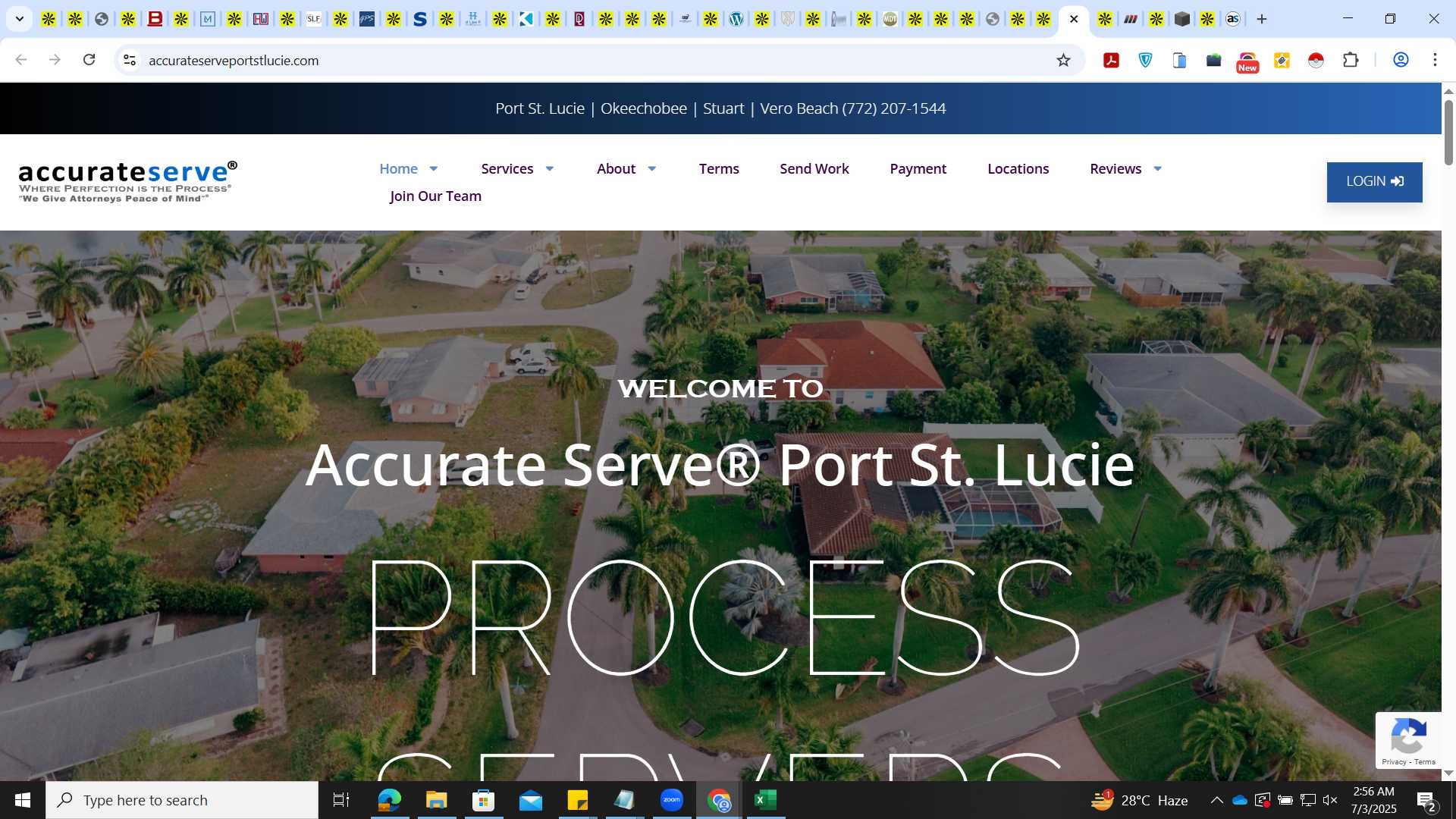Go to the Terms page
Viewport: 1456px width, 819px height.
point(719,169)
